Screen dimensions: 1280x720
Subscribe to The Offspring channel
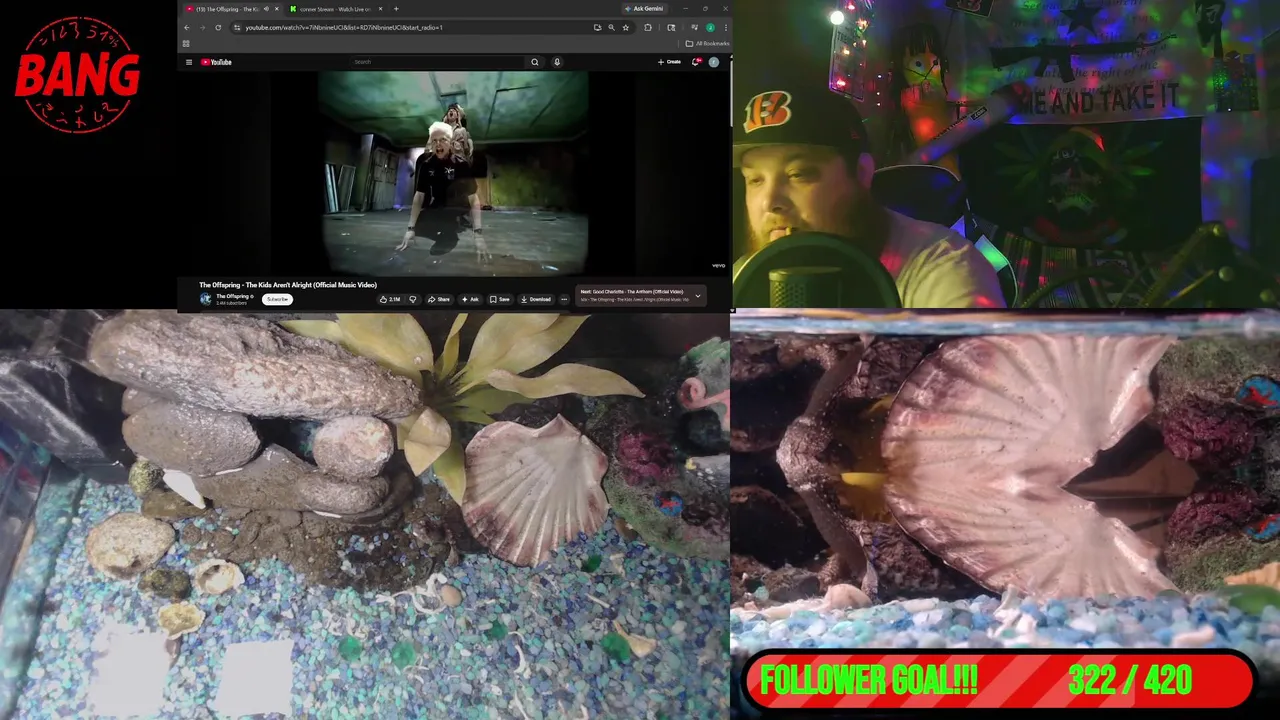pyautogui.click(x=277, y=299)
